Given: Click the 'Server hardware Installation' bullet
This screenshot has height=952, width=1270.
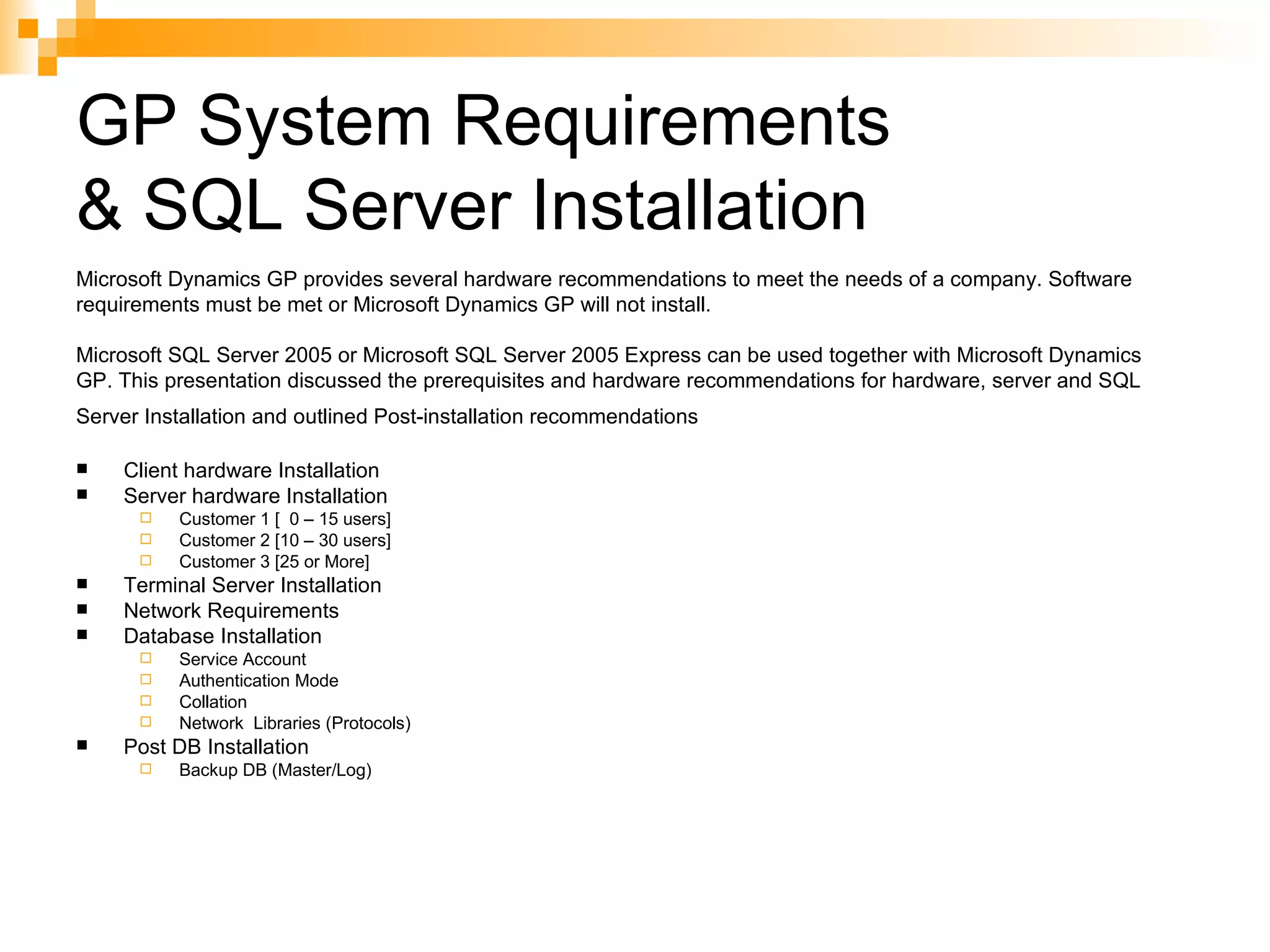Looking at the screenshot, I should [255, 496].
